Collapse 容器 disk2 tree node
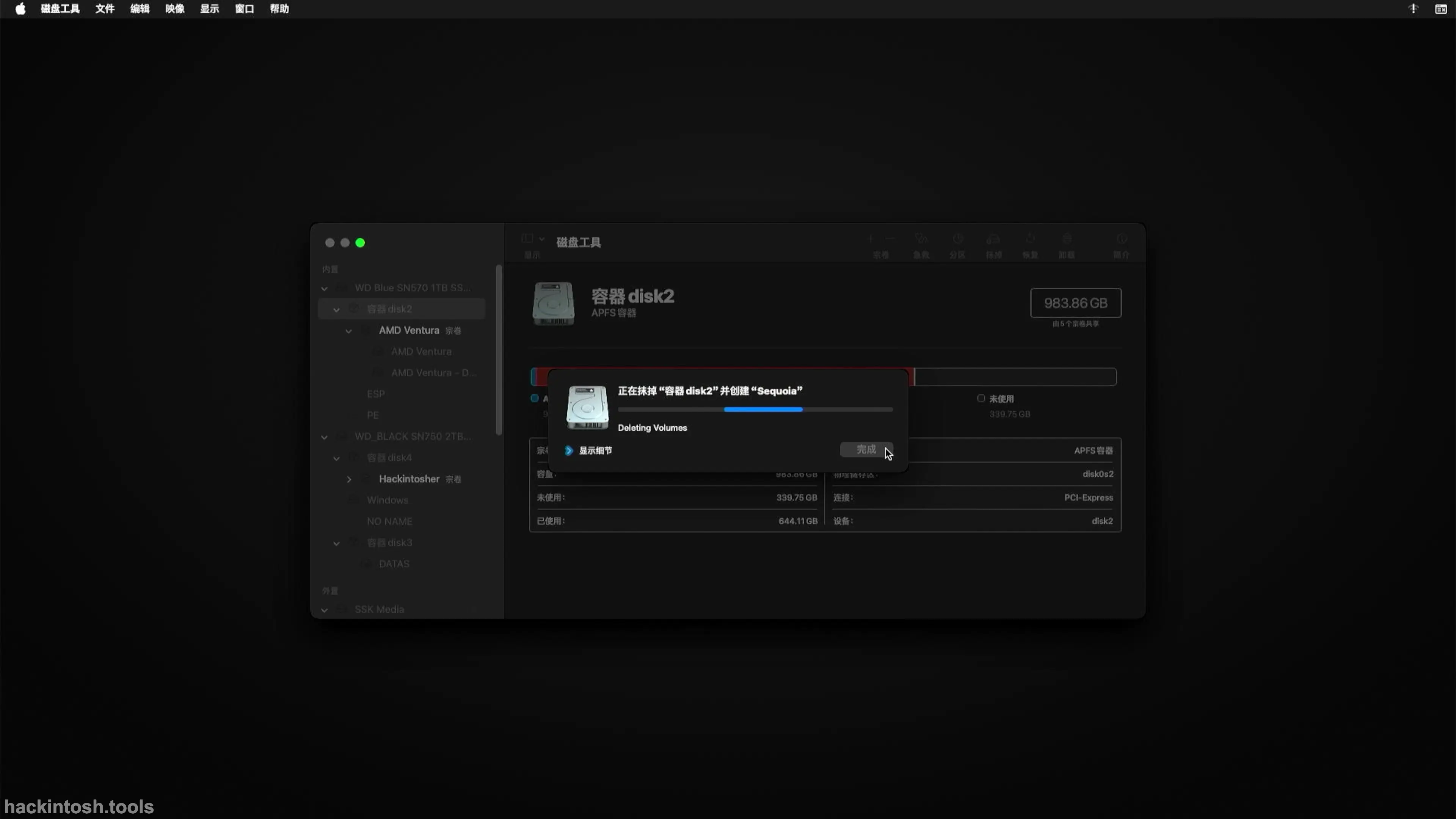 click(336, 310)
